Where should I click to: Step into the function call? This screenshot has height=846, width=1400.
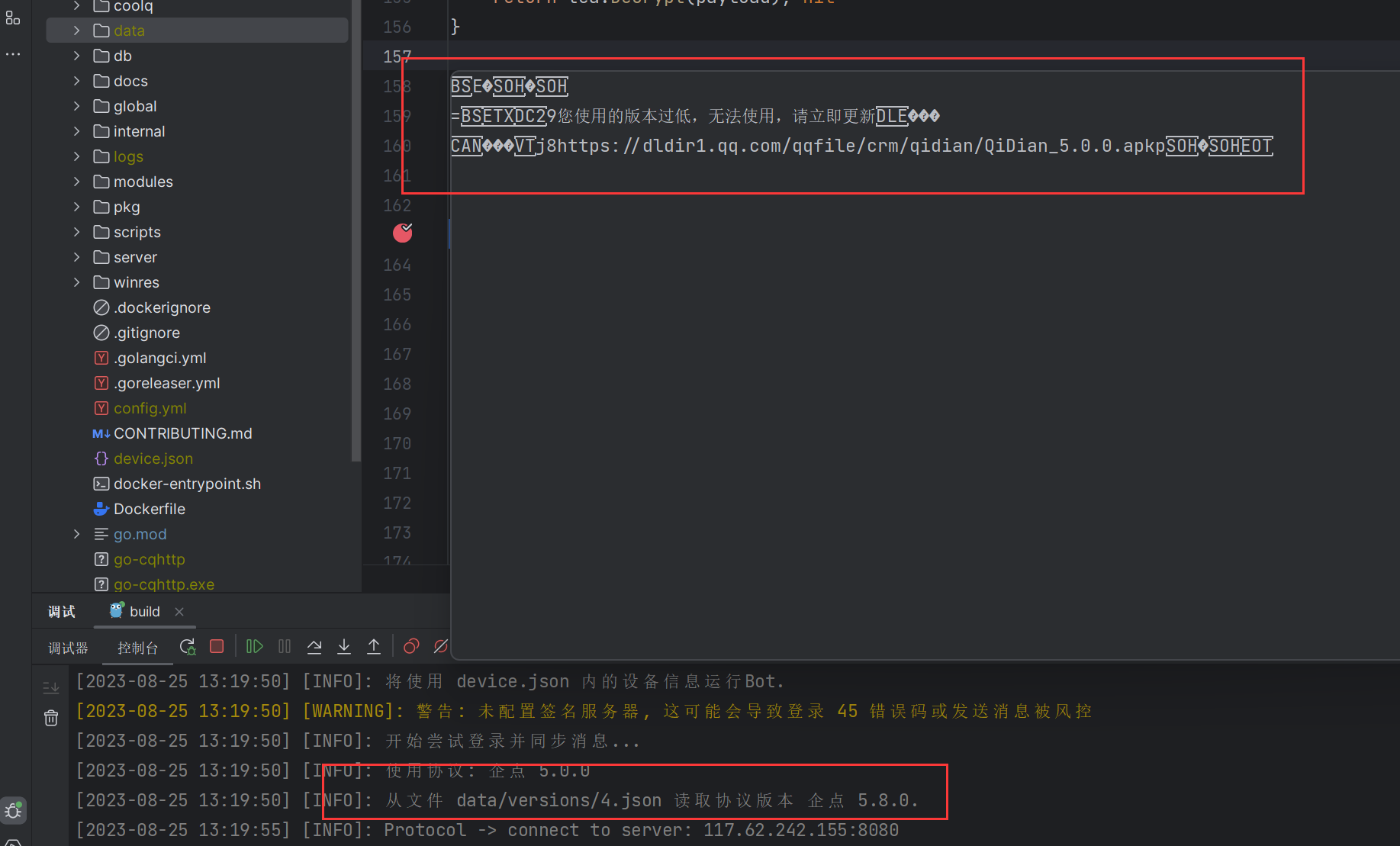click(343, 646)
